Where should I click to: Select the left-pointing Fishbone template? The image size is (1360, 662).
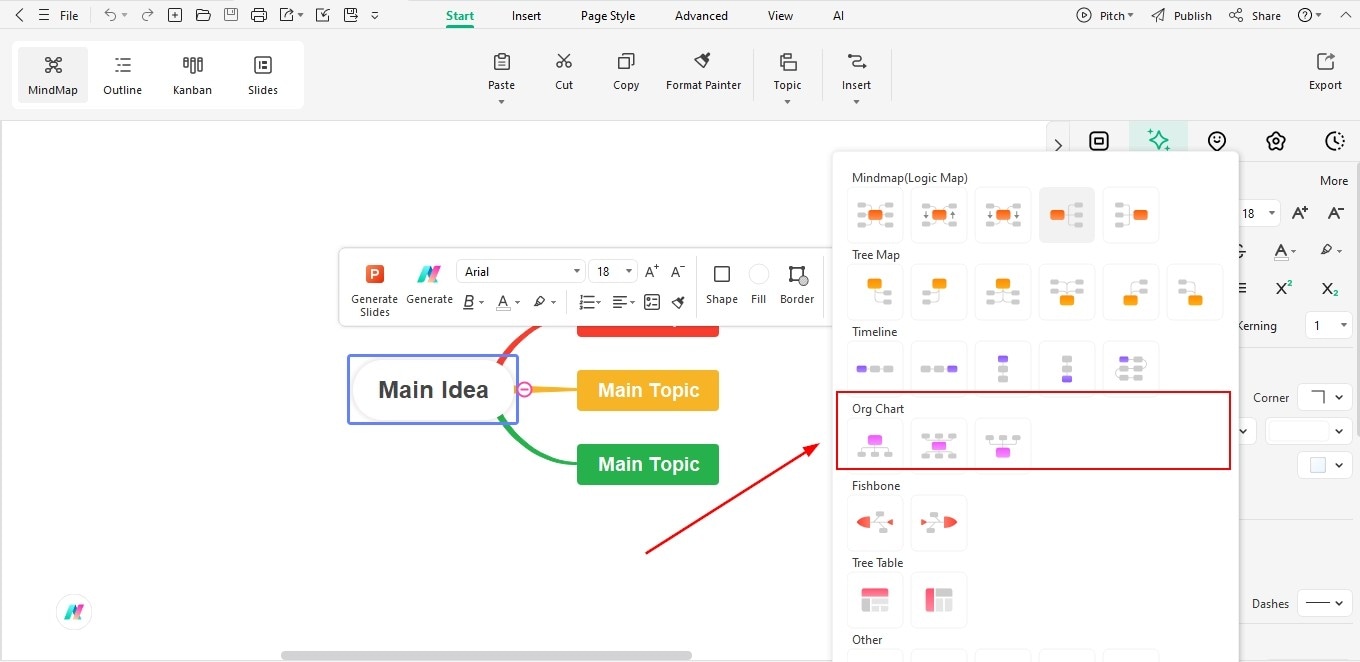(875, 522)
